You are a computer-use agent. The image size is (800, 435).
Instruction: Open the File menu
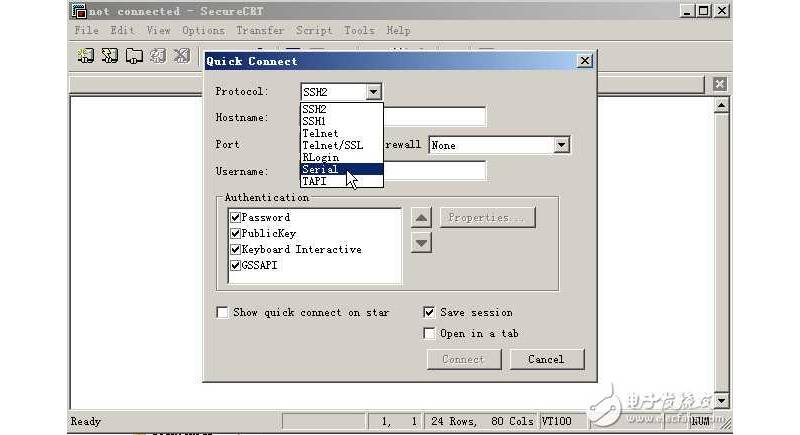click(x=87, y=31)
